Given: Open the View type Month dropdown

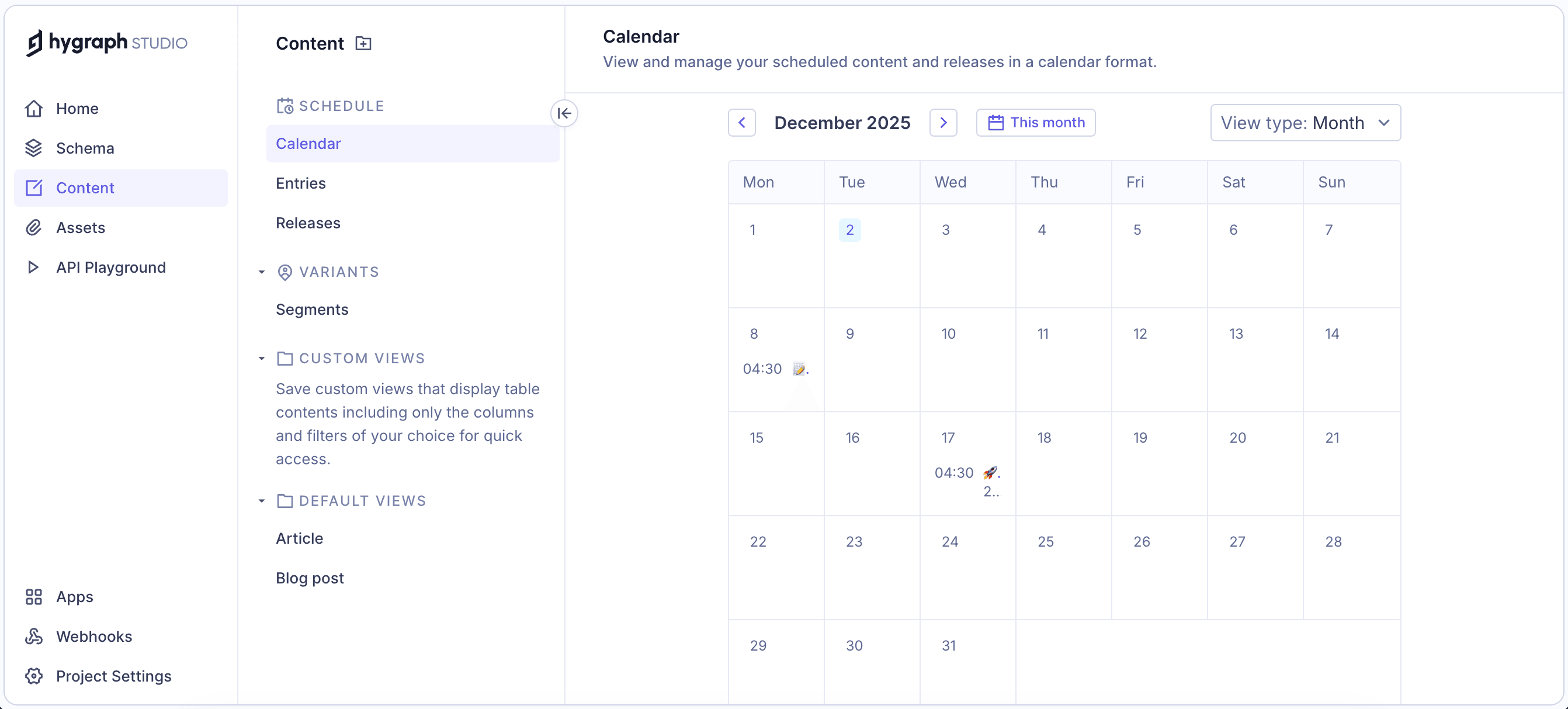Looking at the screenshot, I should coord(1306,122).
